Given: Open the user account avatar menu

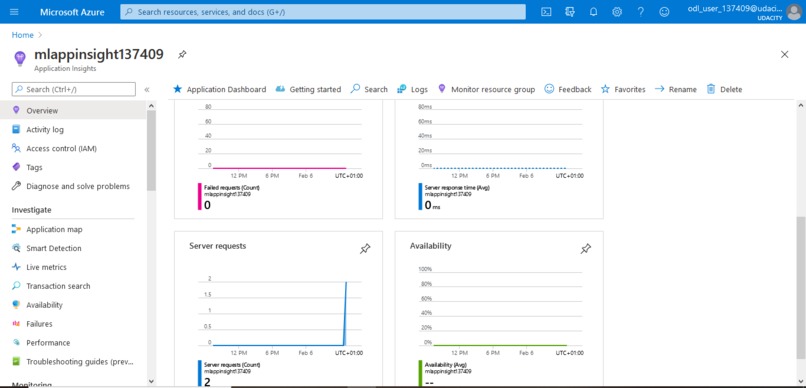Looking at the screenshot, I should click(x=794, y=11).
